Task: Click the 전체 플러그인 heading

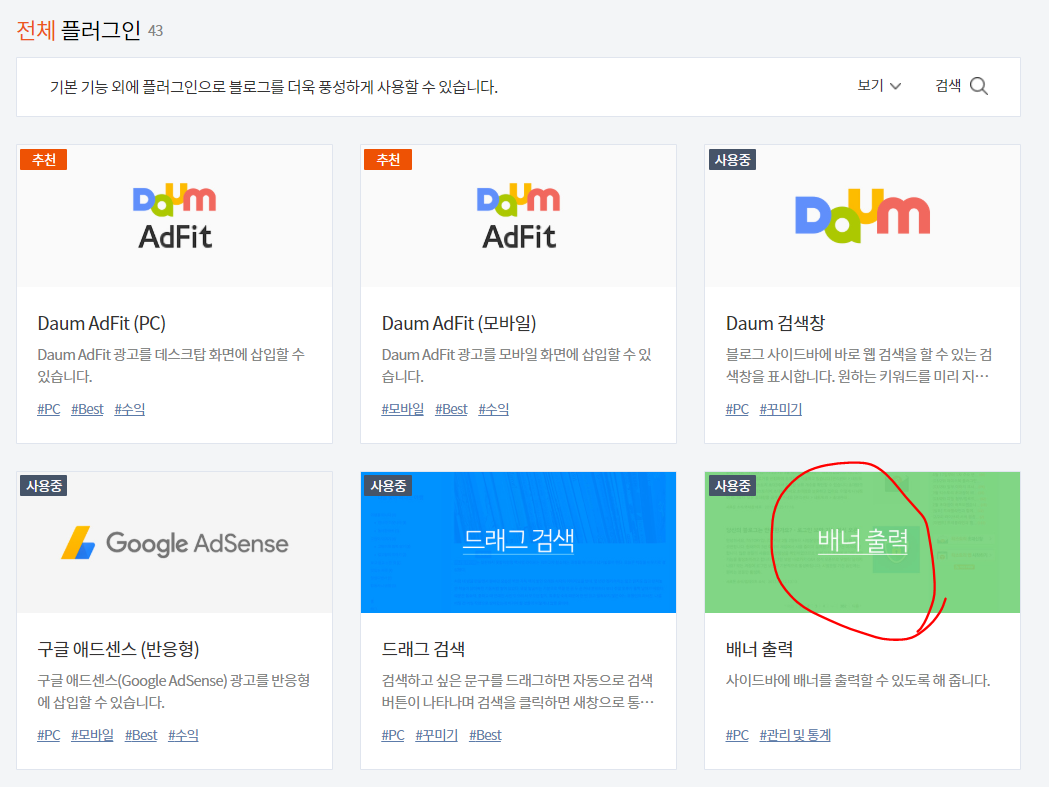Action: [79, 30]
